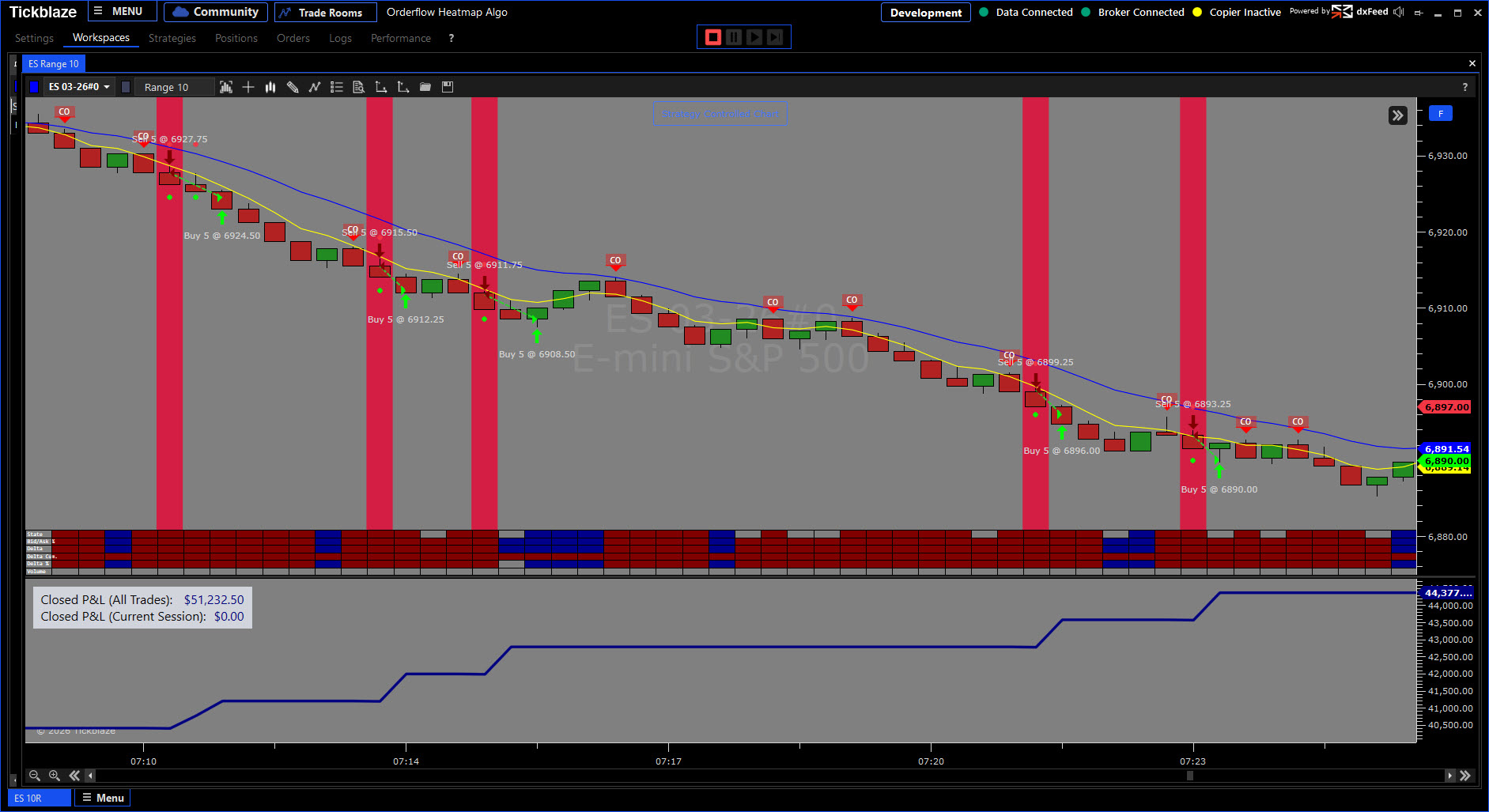Open the Performance tab
The height and width of the screenshot is (812, 1489).
tap(400, 38)
